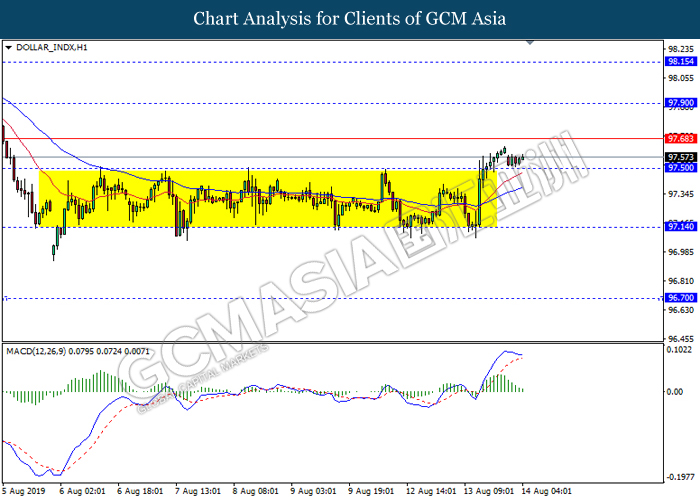Click the 14 Aug 04:01 time label
This screenshot has width=700, height=500.
pyautogui.click(x=549, y=491)
